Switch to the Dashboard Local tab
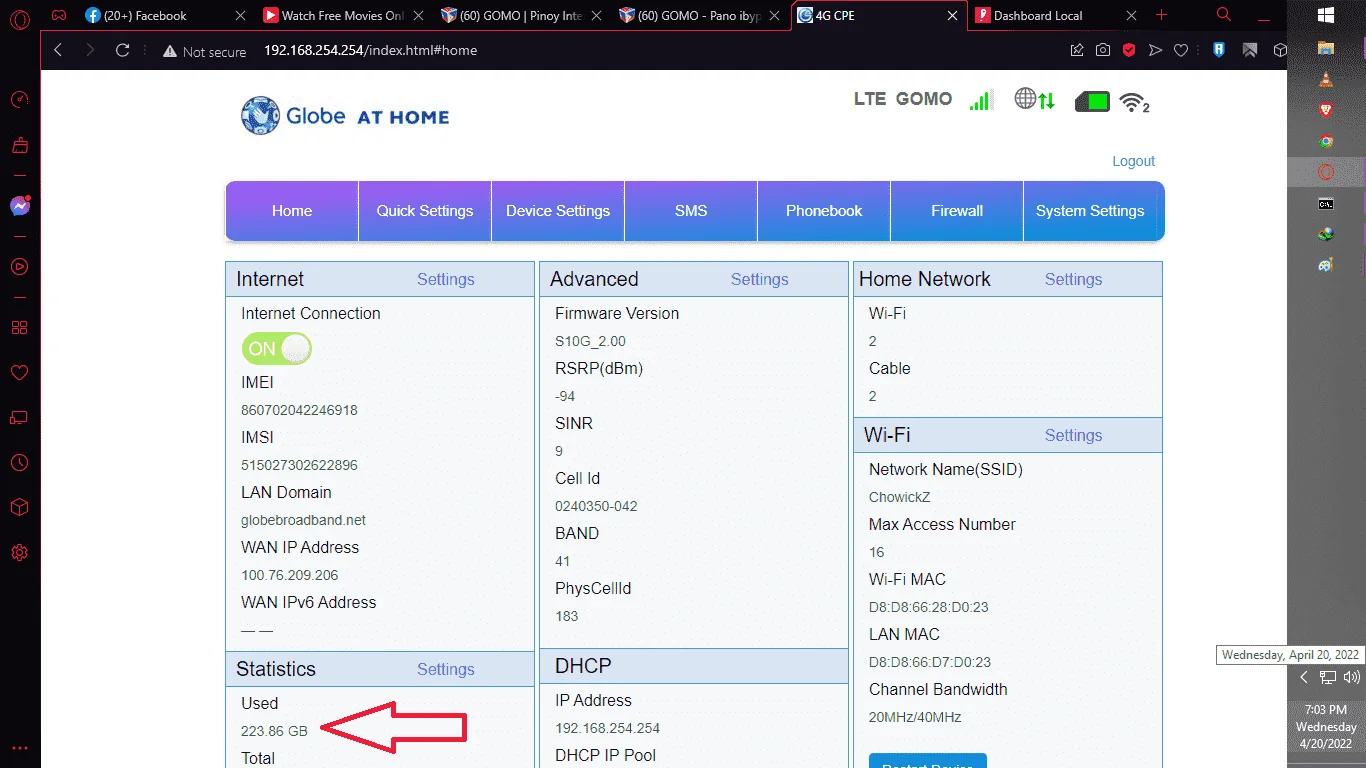Viewport: 1366px width, 768px height. point(1056,16)
